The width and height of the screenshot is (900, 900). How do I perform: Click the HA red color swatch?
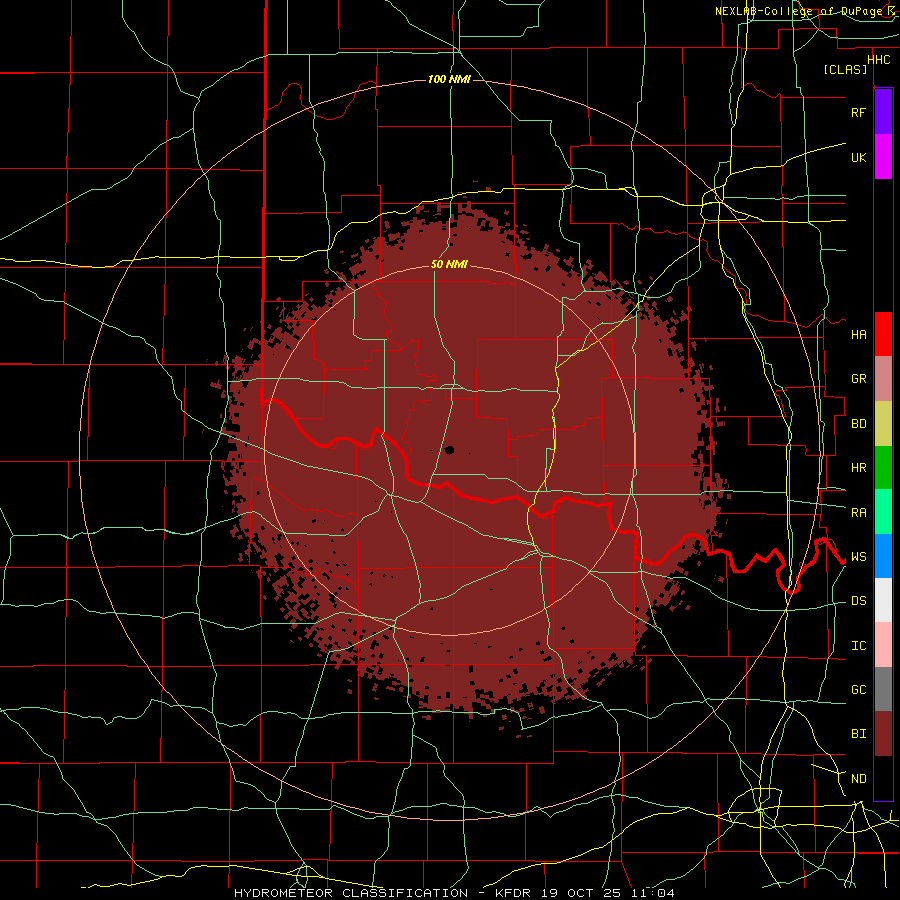[883, 334]
